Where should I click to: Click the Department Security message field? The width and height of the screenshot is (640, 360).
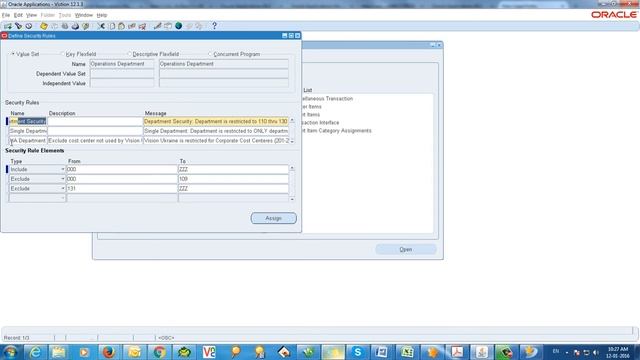click(216, 122)
